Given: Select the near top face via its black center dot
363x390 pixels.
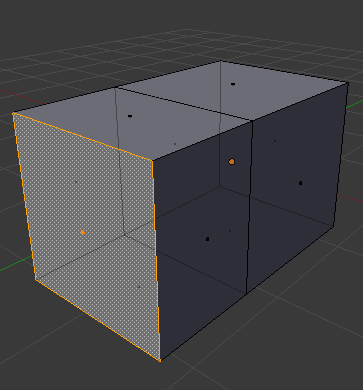Looking at the screenshot, I should coord(130,116).
